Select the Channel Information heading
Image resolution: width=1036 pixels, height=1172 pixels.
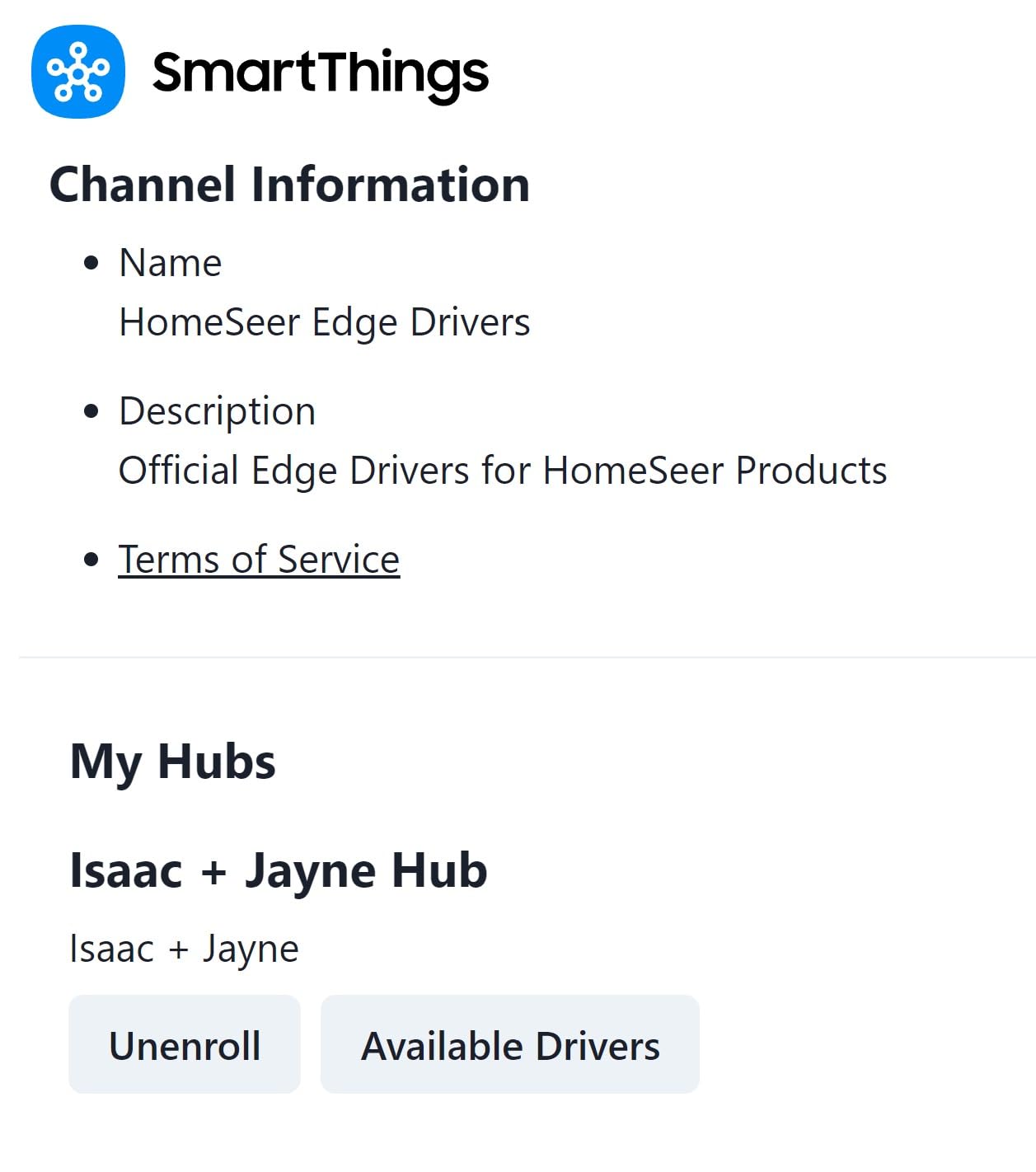pyautogui.click(x=289, y=184)
